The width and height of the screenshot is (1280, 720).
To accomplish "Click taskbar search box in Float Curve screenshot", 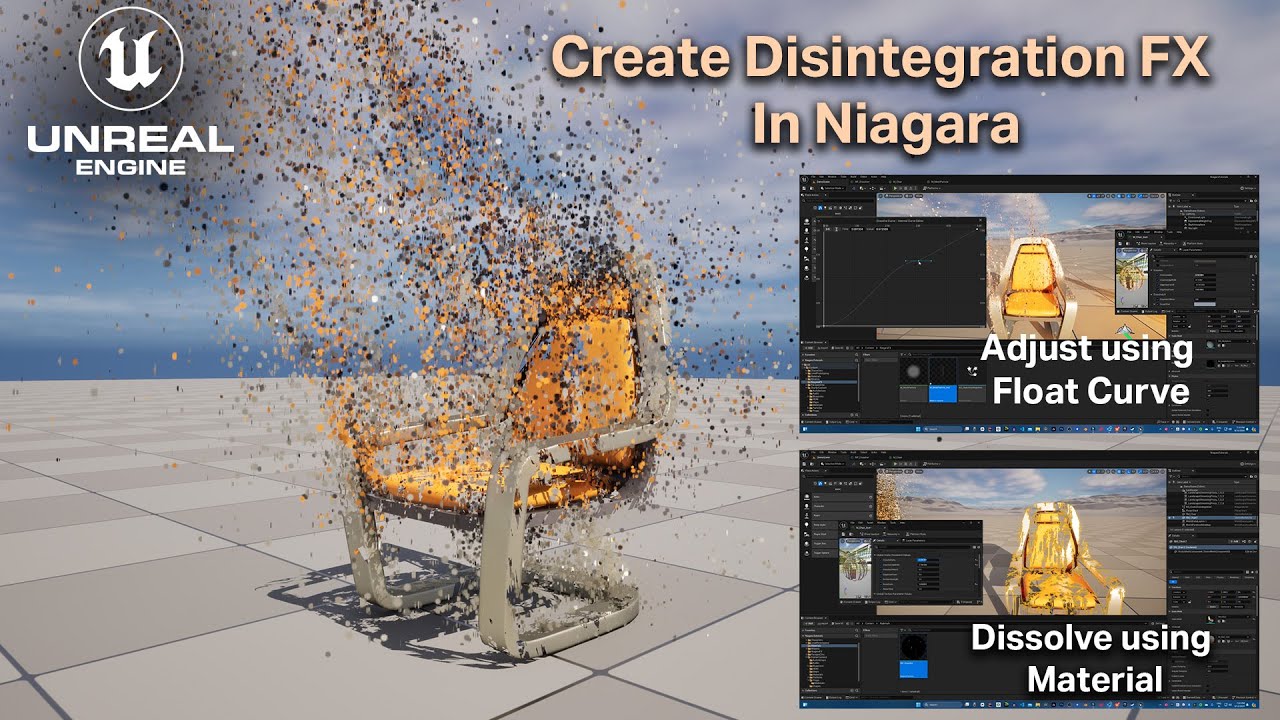I will coord(943,428).
